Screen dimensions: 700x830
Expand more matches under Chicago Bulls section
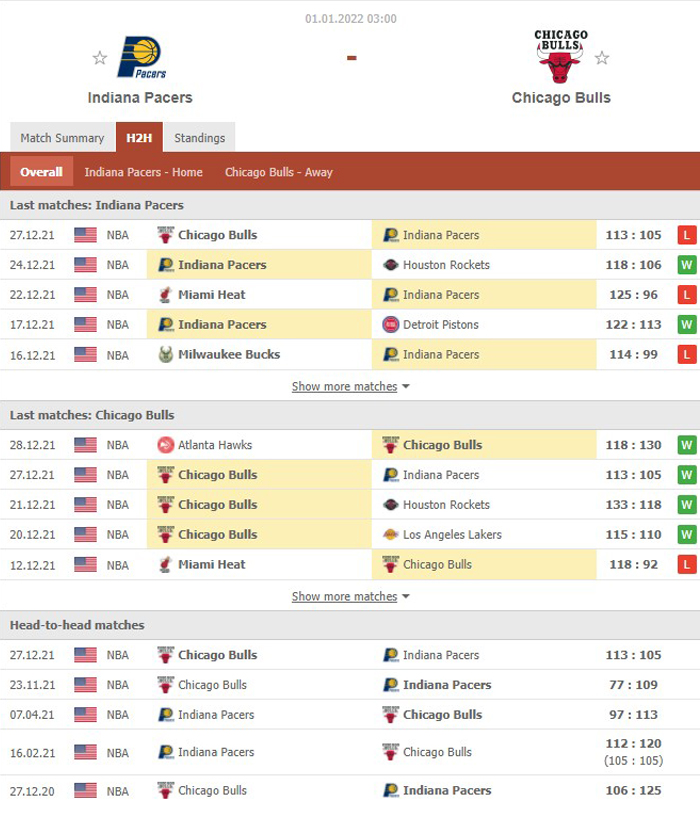[x=351, y=597]
